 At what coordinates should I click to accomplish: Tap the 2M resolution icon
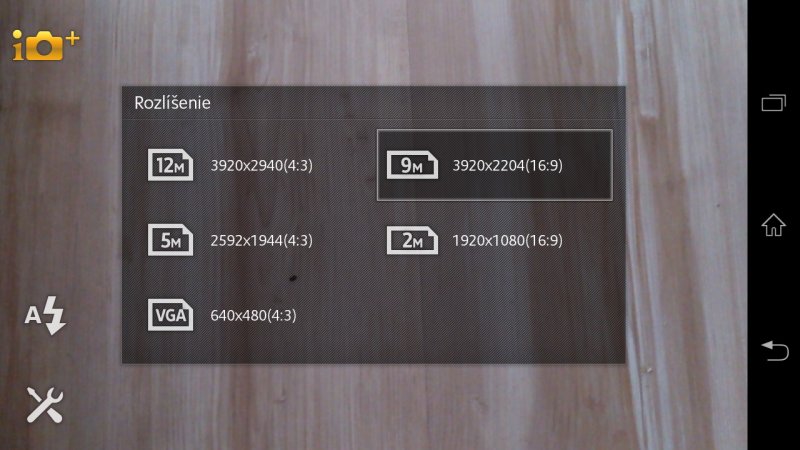[x=412, y=240]
